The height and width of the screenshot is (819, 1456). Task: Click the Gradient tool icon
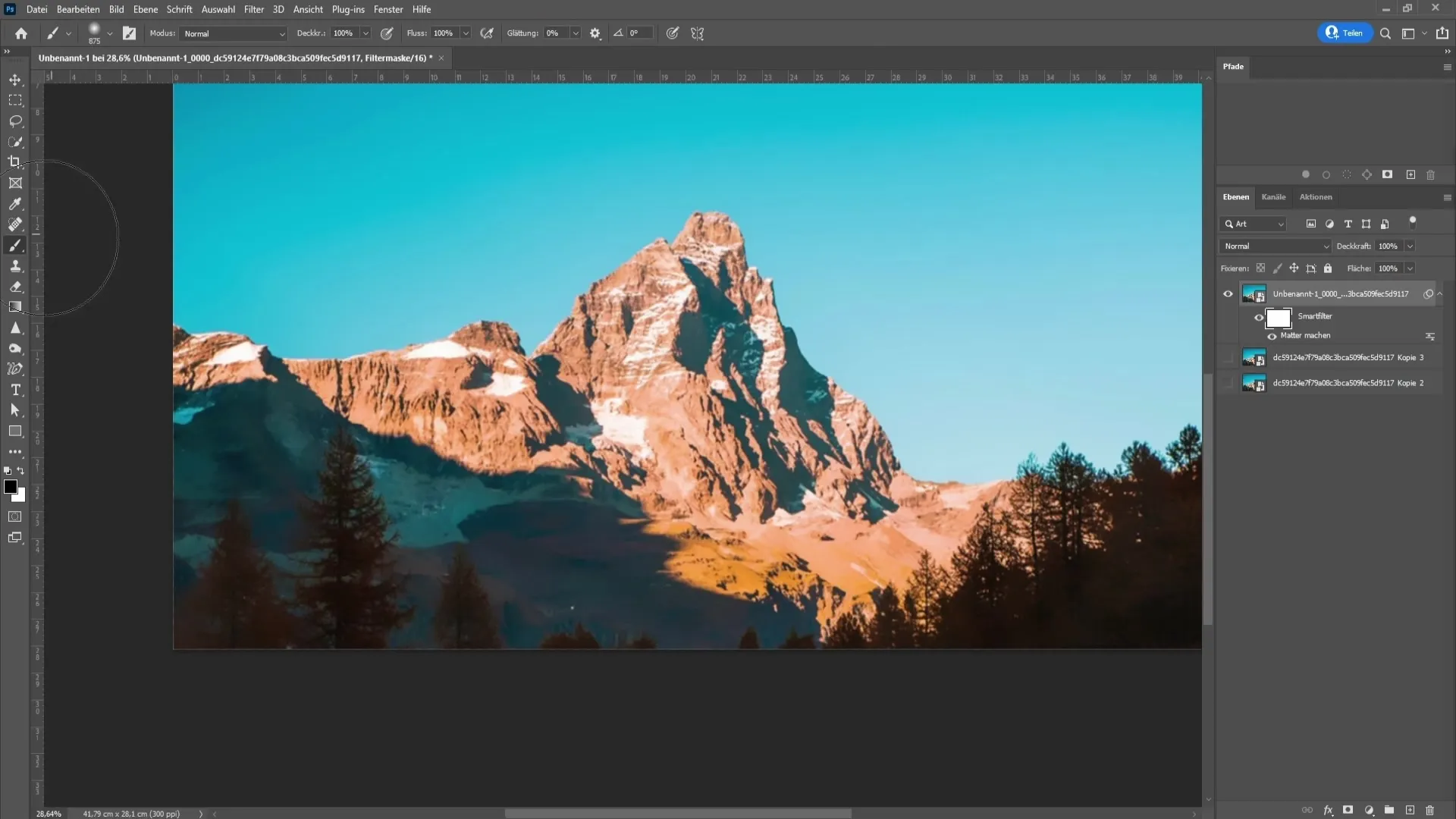coord(15,307)
